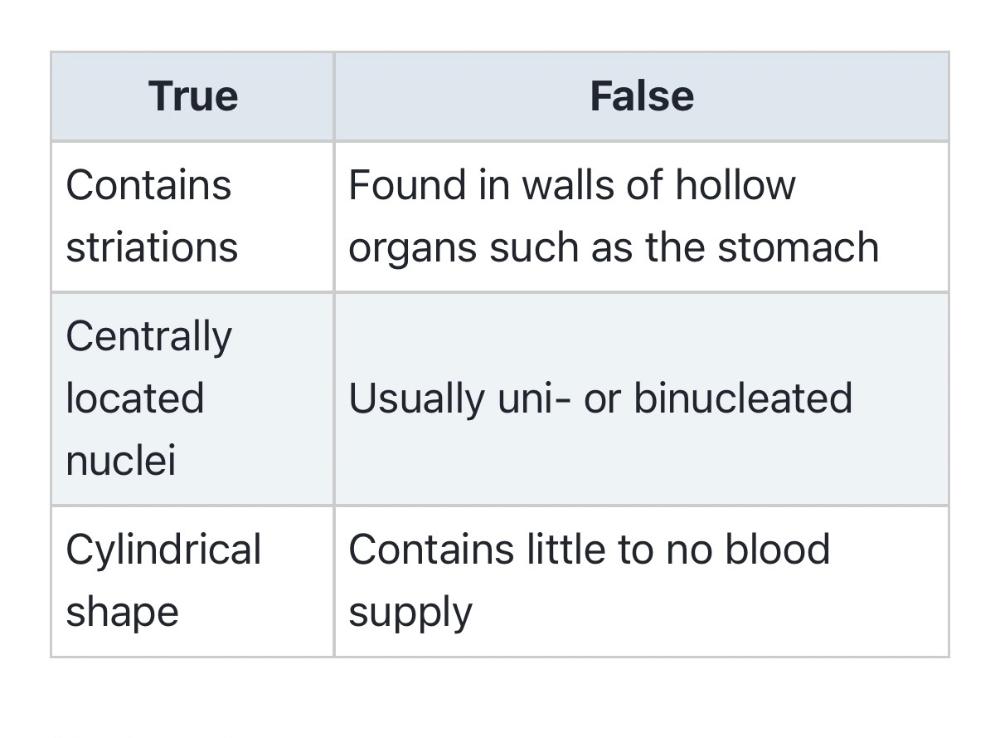The width and height of the screenshot is (1000, 738).
Task: Click the word "Centrally"
Action: [148, 336]
